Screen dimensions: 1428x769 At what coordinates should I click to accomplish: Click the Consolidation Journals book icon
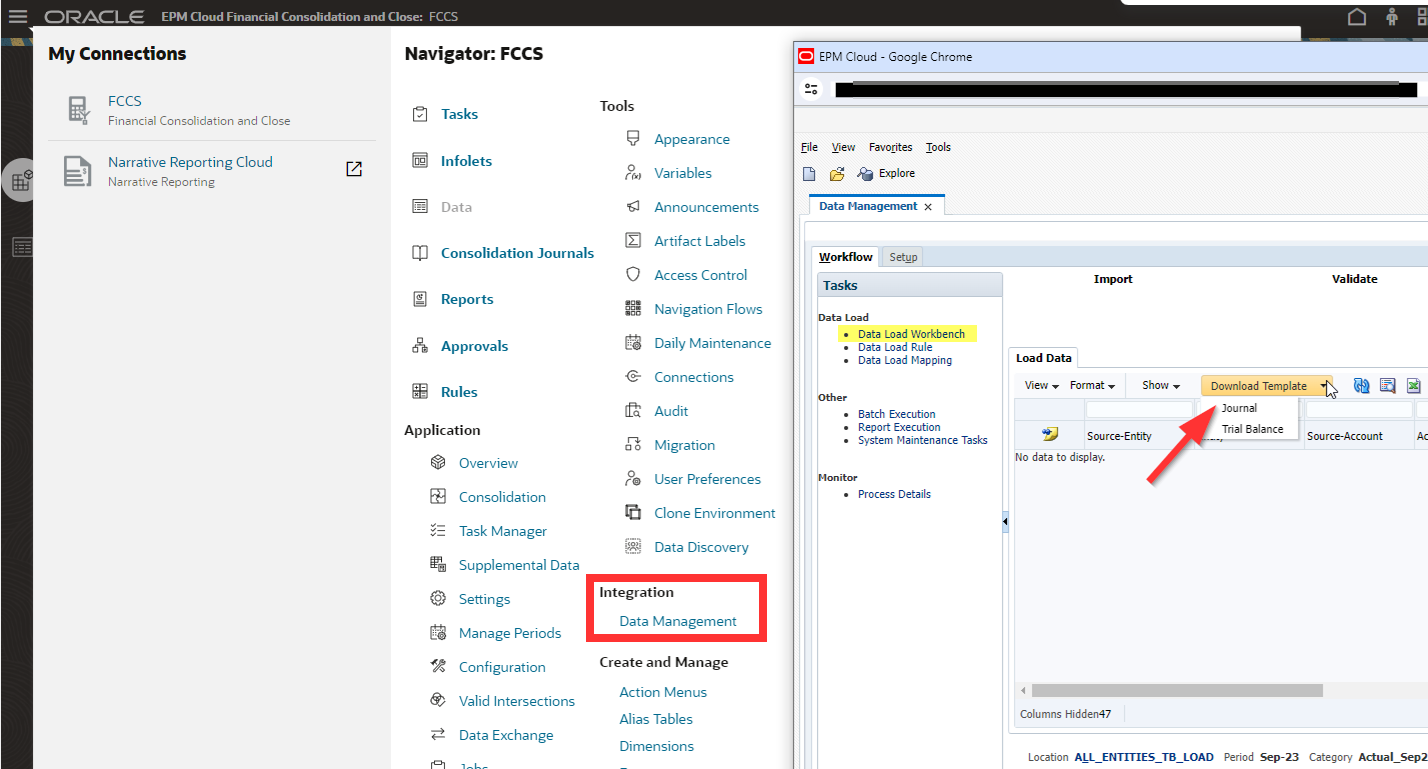click(x=420, y=253)
